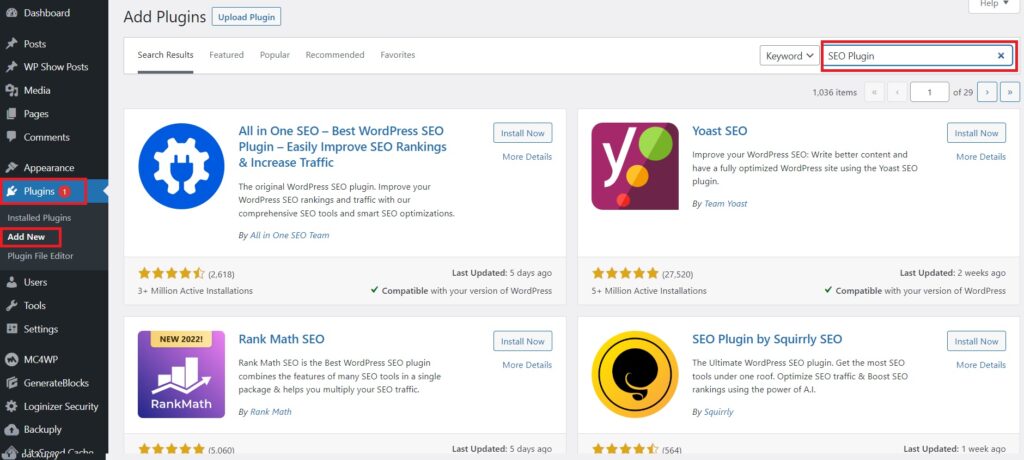
Task: Open SEO Plugin by Squirrly SEO title
Action: 767,339
